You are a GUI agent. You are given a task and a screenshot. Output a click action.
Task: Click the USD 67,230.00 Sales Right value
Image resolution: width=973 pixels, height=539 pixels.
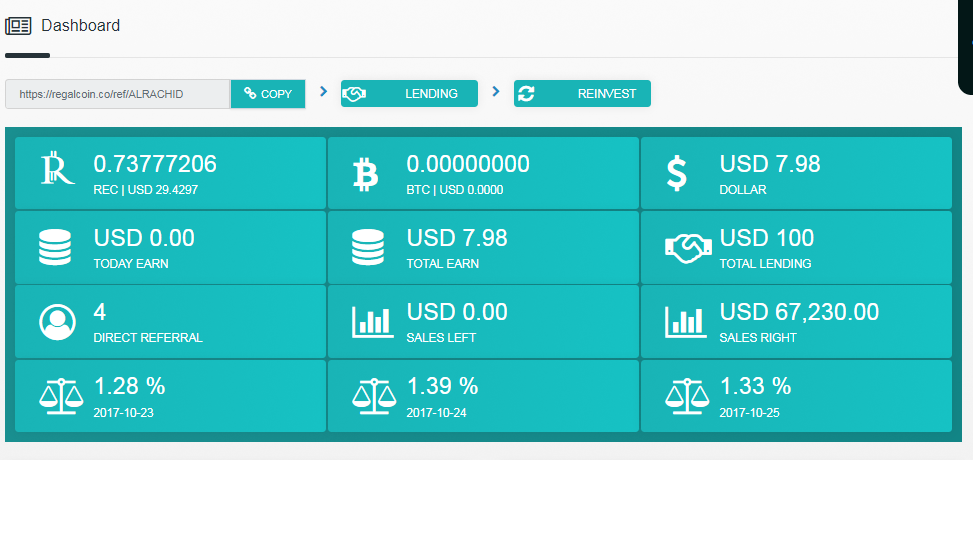click(799, 311)
